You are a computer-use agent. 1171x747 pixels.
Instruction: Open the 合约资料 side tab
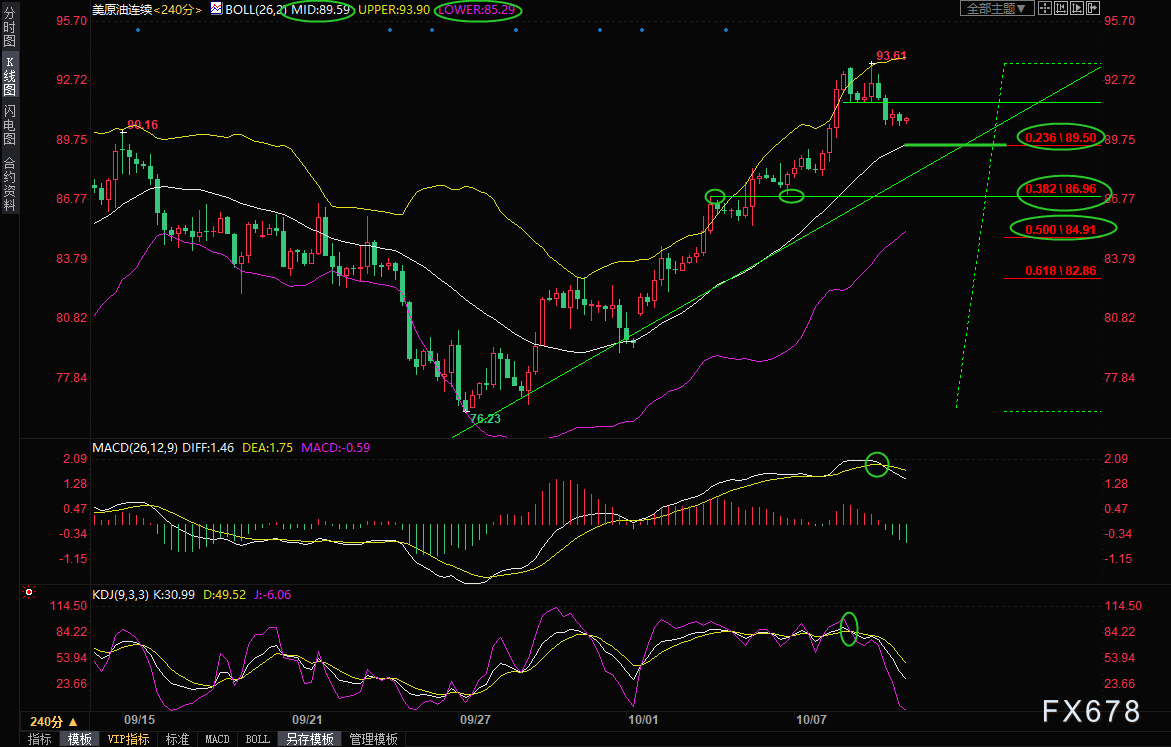click(9, 184)
